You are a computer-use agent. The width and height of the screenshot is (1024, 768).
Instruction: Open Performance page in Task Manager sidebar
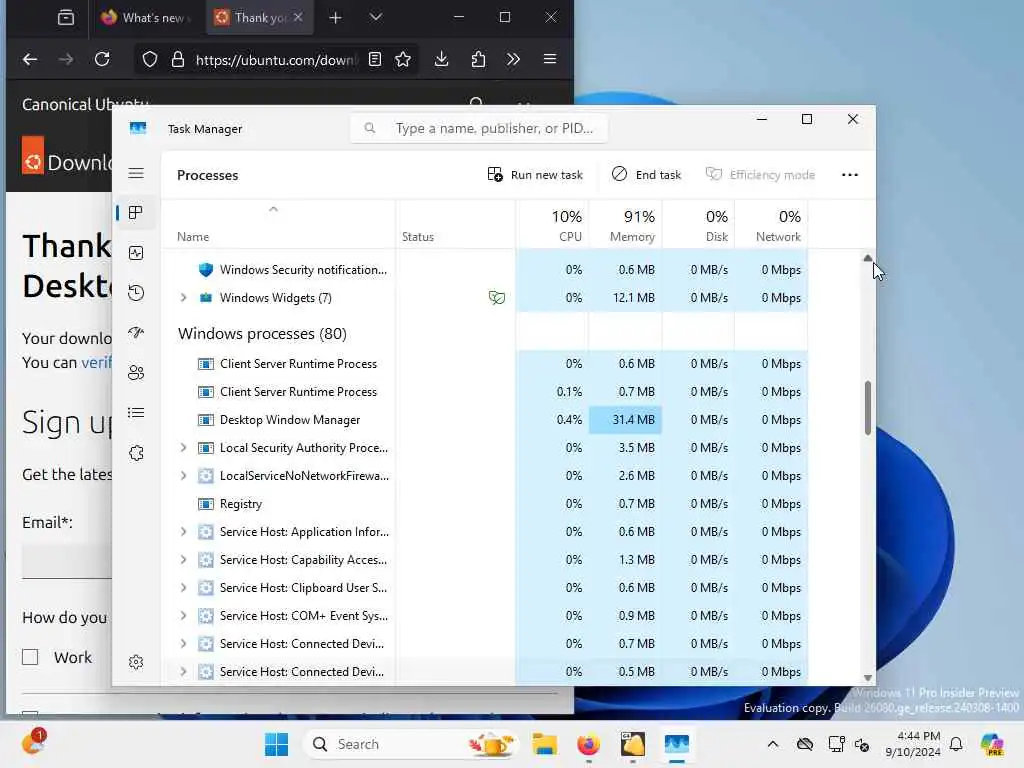[136, 253]
